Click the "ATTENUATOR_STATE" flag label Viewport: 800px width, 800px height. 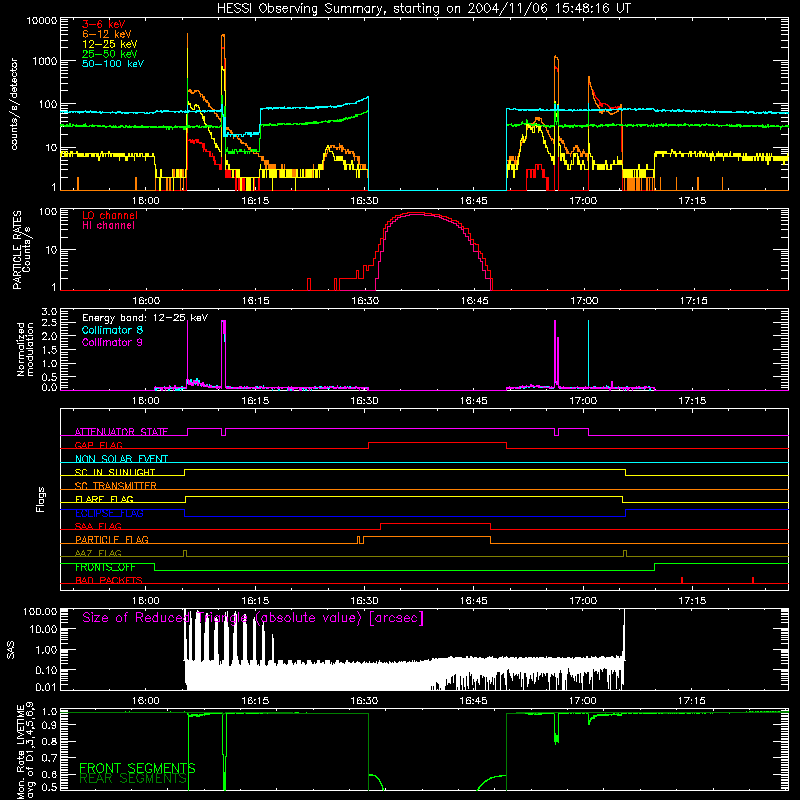(121, 432)
